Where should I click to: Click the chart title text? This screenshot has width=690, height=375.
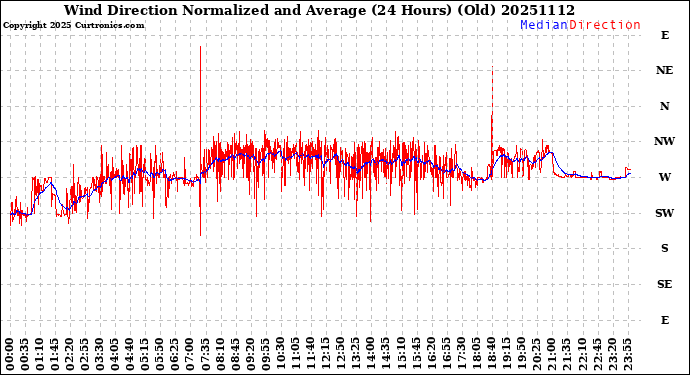[x=319, y=10]
